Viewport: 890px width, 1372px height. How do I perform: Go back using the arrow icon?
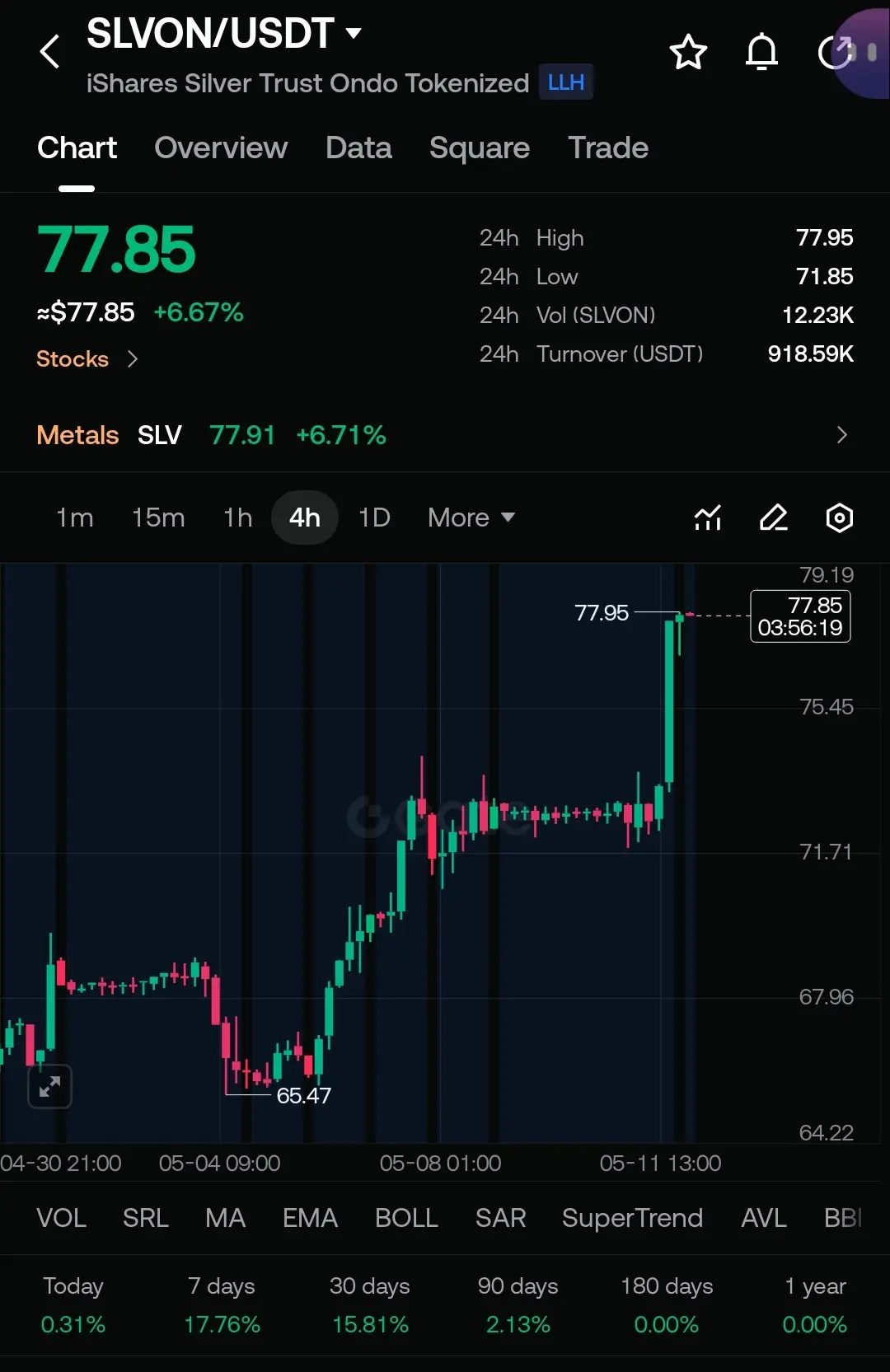(x=50, y=52)
